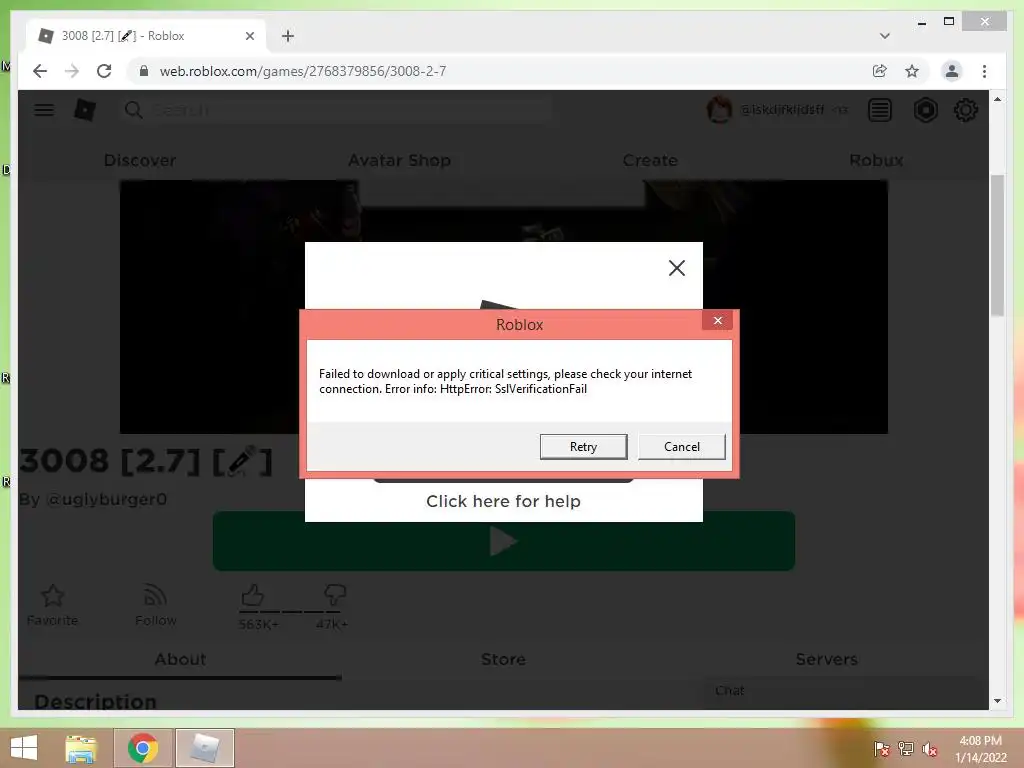This screenshot has width=1024, height=768.
Task: Switch to the Servers tab
Action: coord(826,659)
